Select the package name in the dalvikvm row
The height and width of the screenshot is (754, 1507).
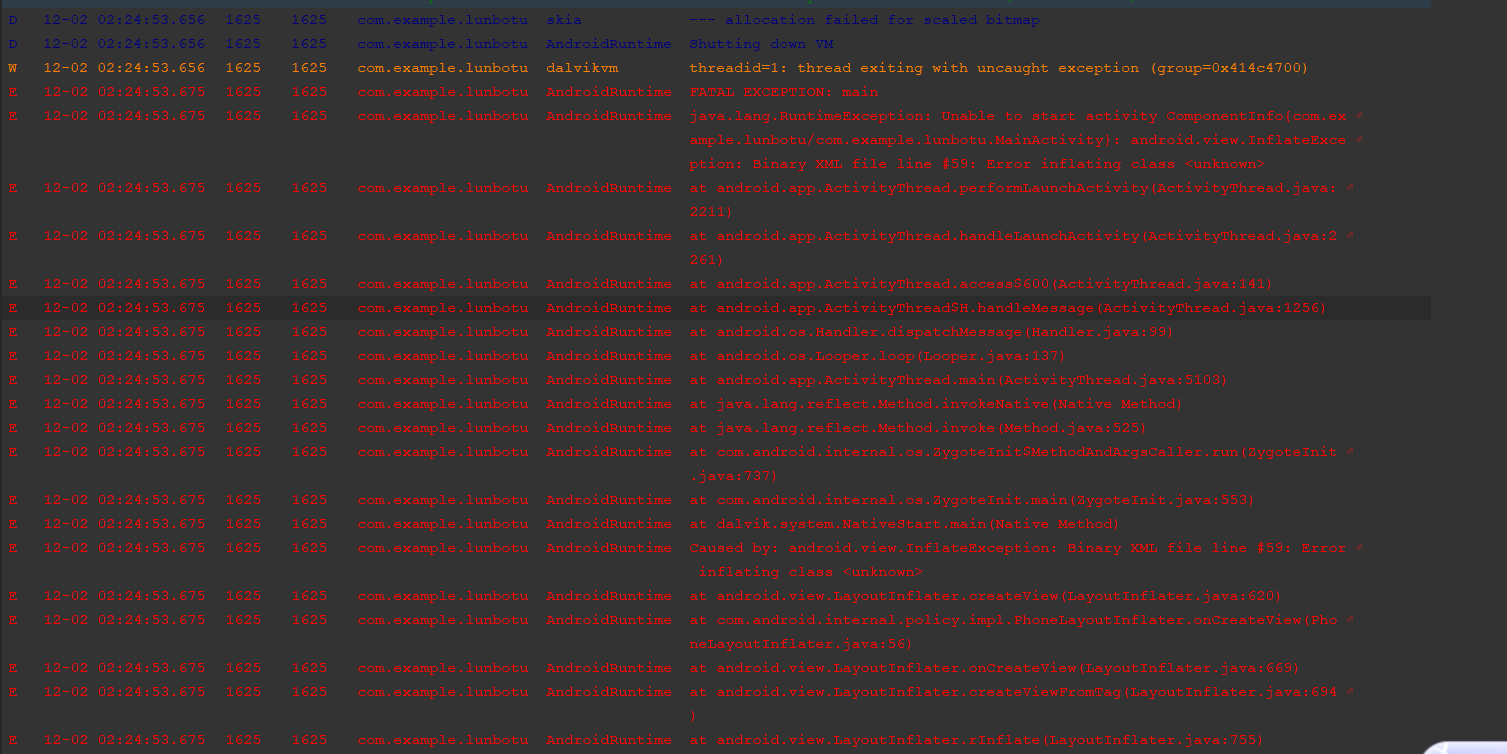point(443,68)
